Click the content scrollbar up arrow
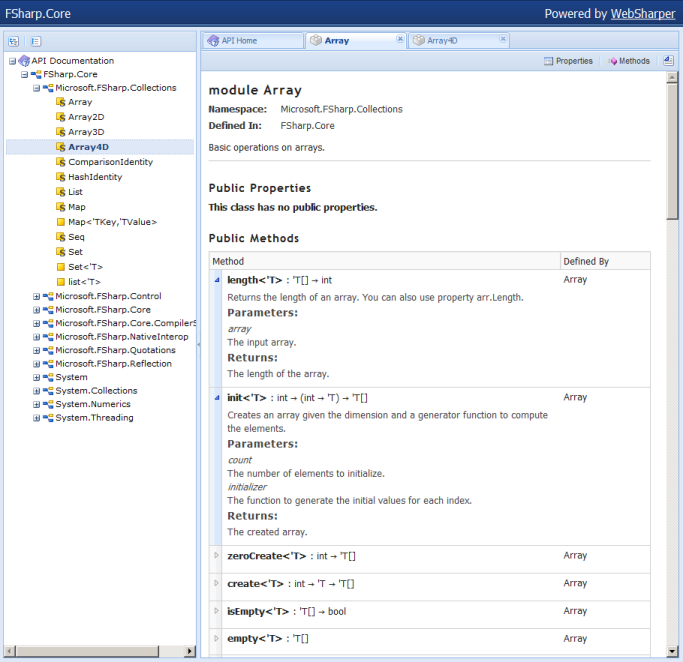Viewport: 683px width, 662px height. [672, 78]
